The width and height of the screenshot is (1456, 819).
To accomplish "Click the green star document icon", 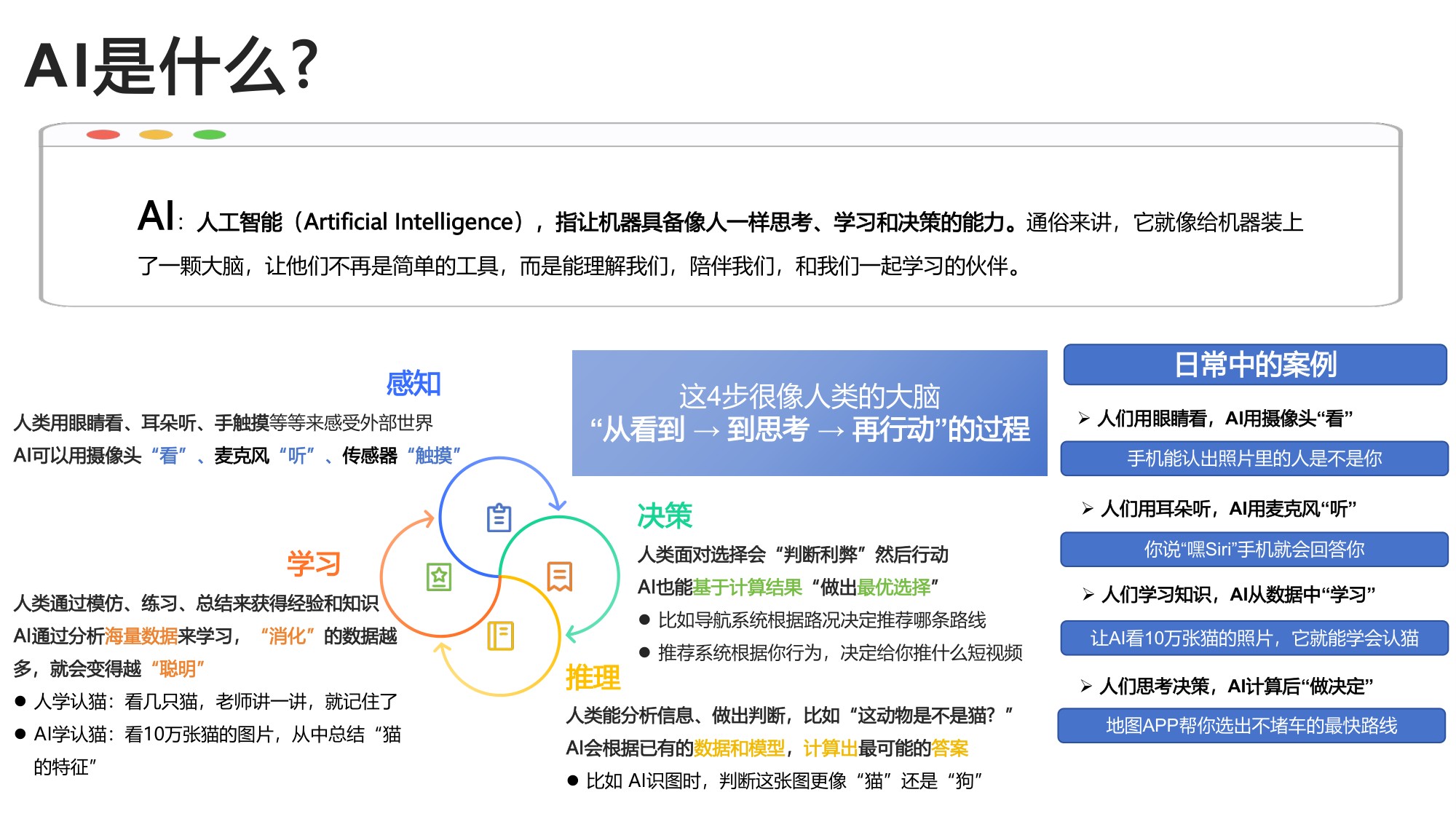I will tap(439, 577).
